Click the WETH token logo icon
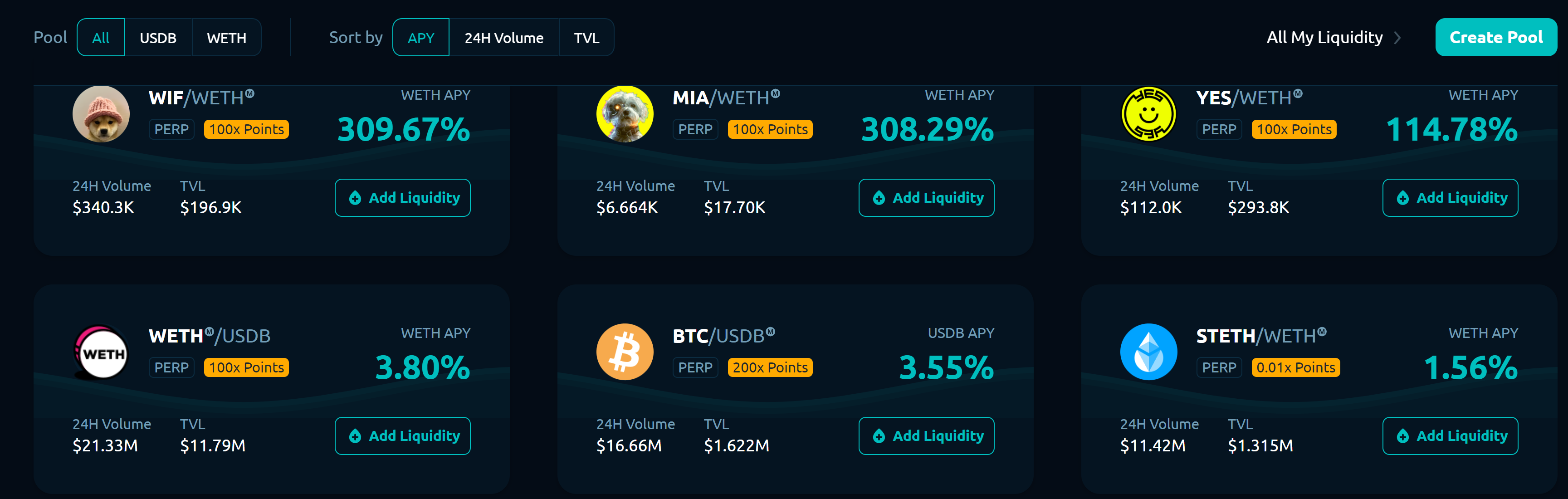The image size is (1568, 499). (x=101, y=352)
